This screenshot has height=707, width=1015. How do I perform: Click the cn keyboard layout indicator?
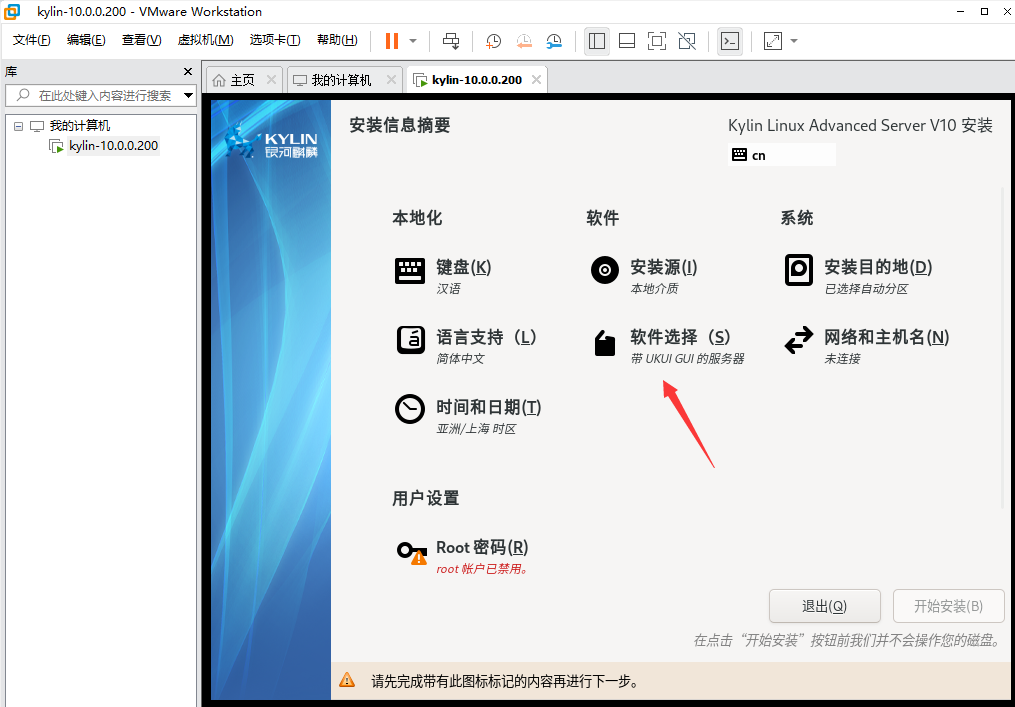point(781,155)
